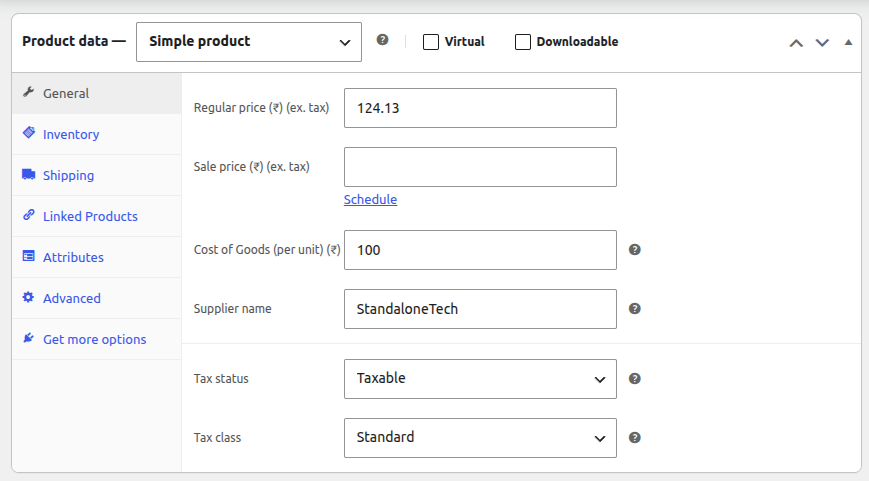Image resolution: width=869 pixels, height=481 pixels.
Task: Switch to the Inventory tab
Action: (96, 134)
